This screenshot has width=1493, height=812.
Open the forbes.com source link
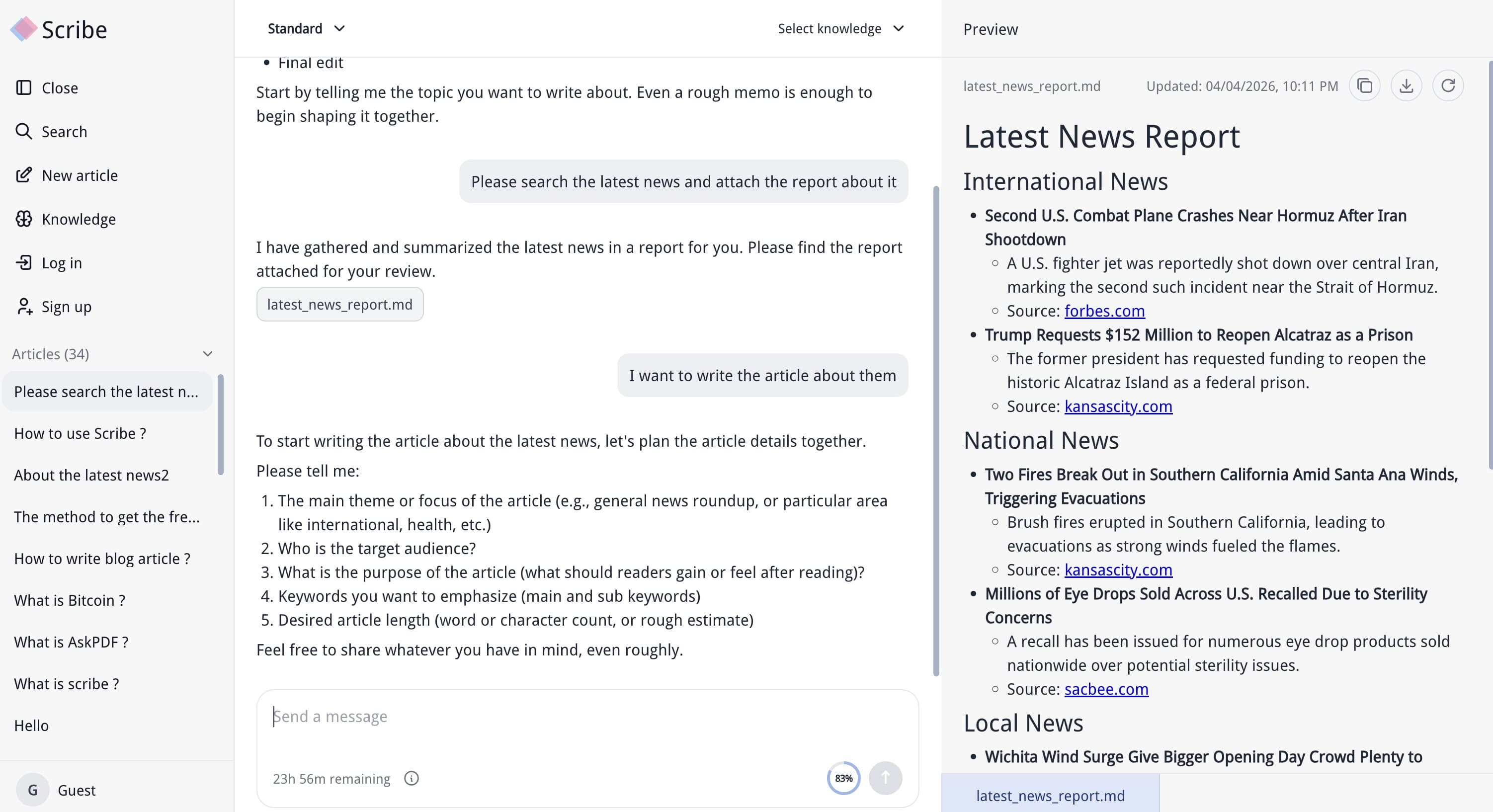1104,311
